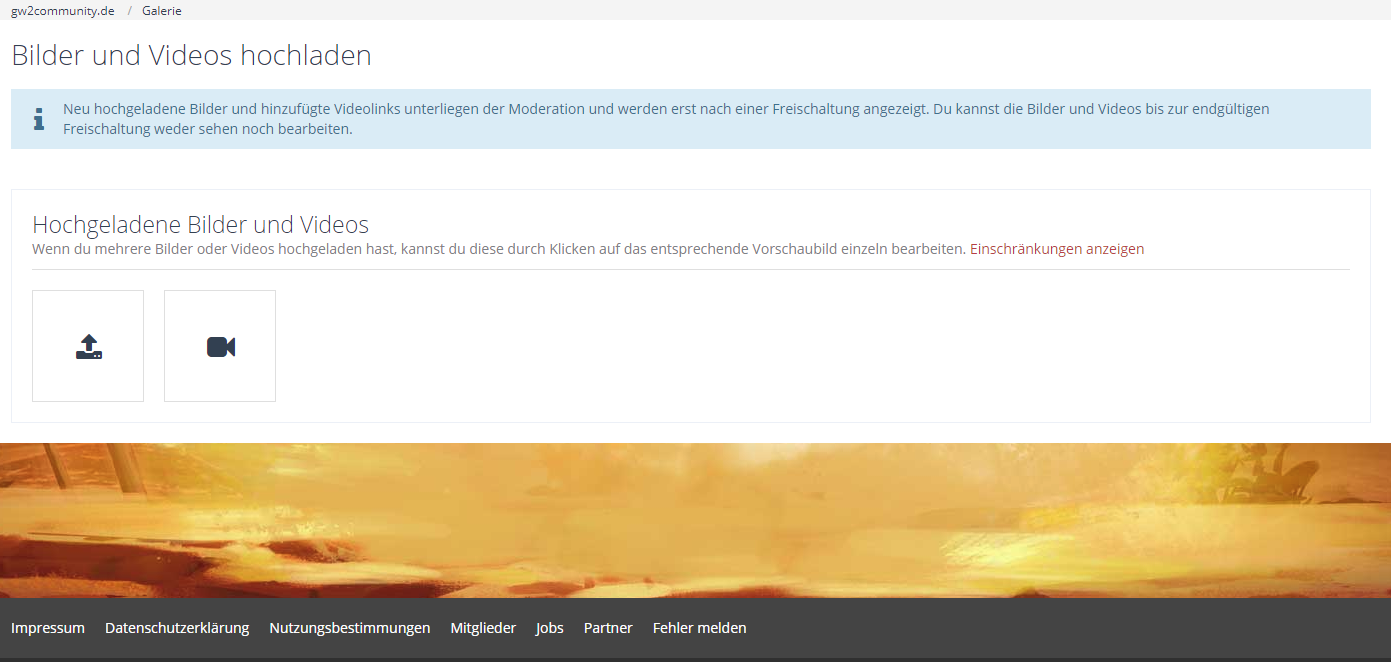Click the info icon in the blue notice

click(x=39, y=120)
